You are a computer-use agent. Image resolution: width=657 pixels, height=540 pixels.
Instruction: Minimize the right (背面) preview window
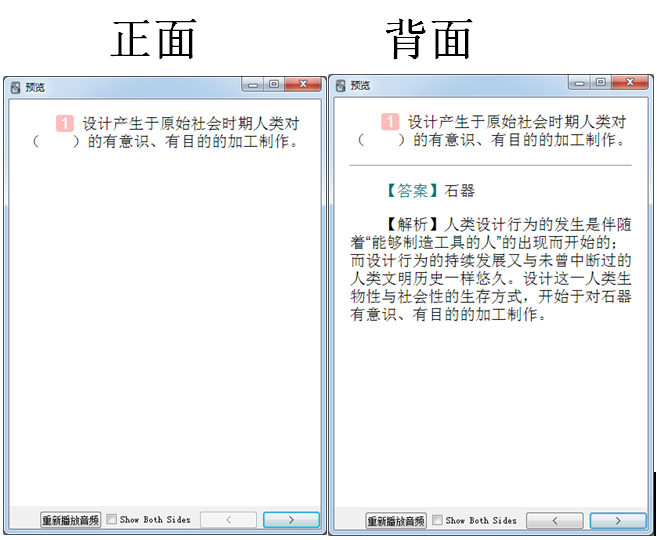(579, 83)
